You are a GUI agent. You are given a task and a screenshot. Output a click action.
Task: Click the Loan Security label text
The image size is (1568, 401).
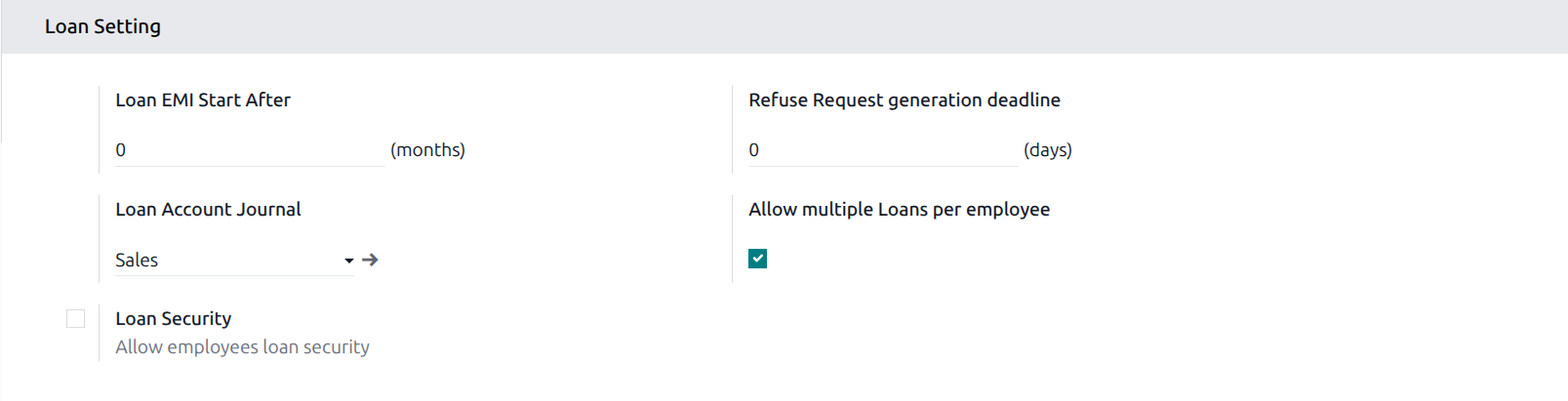pyautogui.click(x=173, y=318)
